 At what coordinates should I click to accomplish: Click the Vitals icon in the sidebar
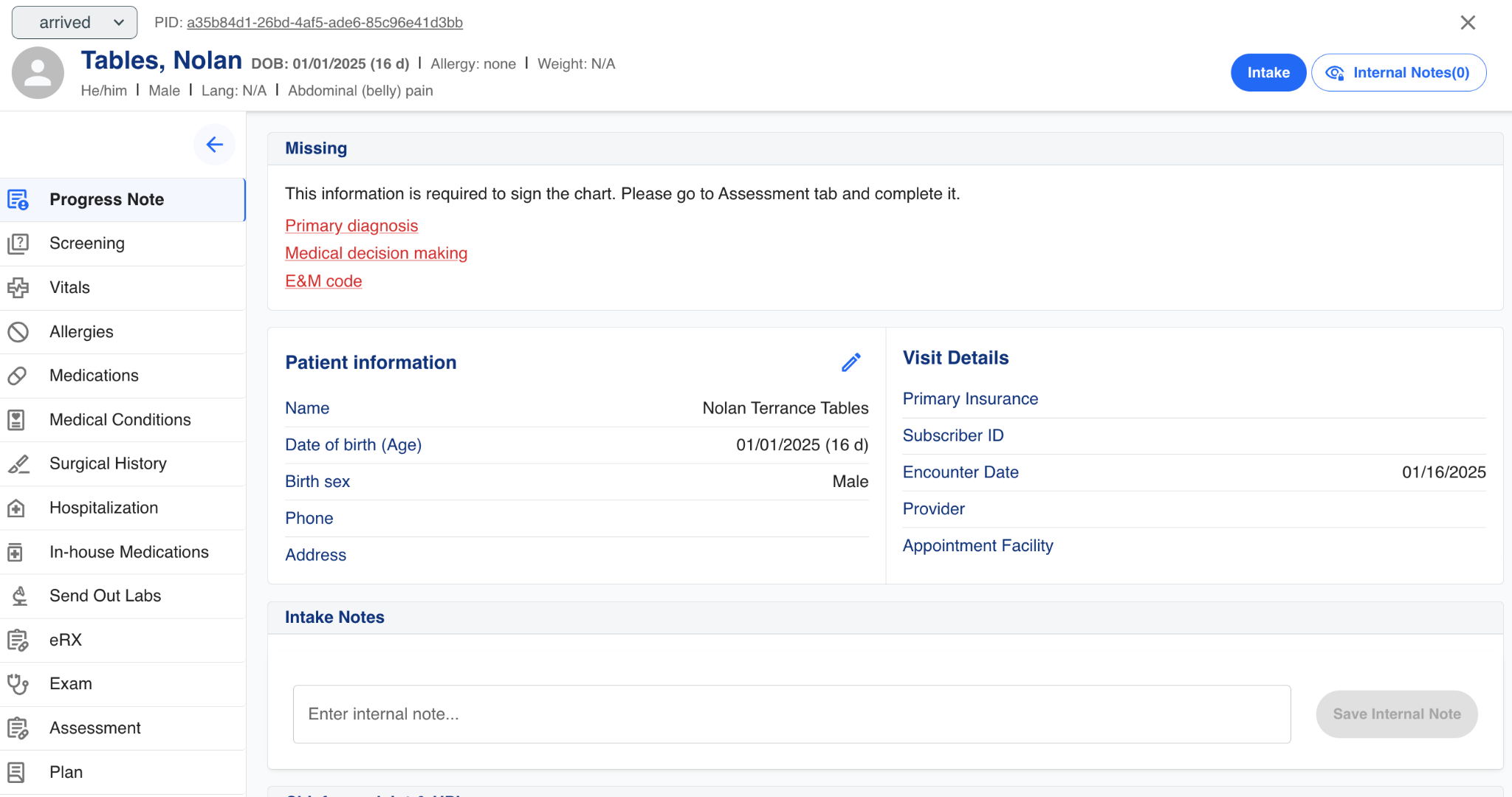(18, 288)
